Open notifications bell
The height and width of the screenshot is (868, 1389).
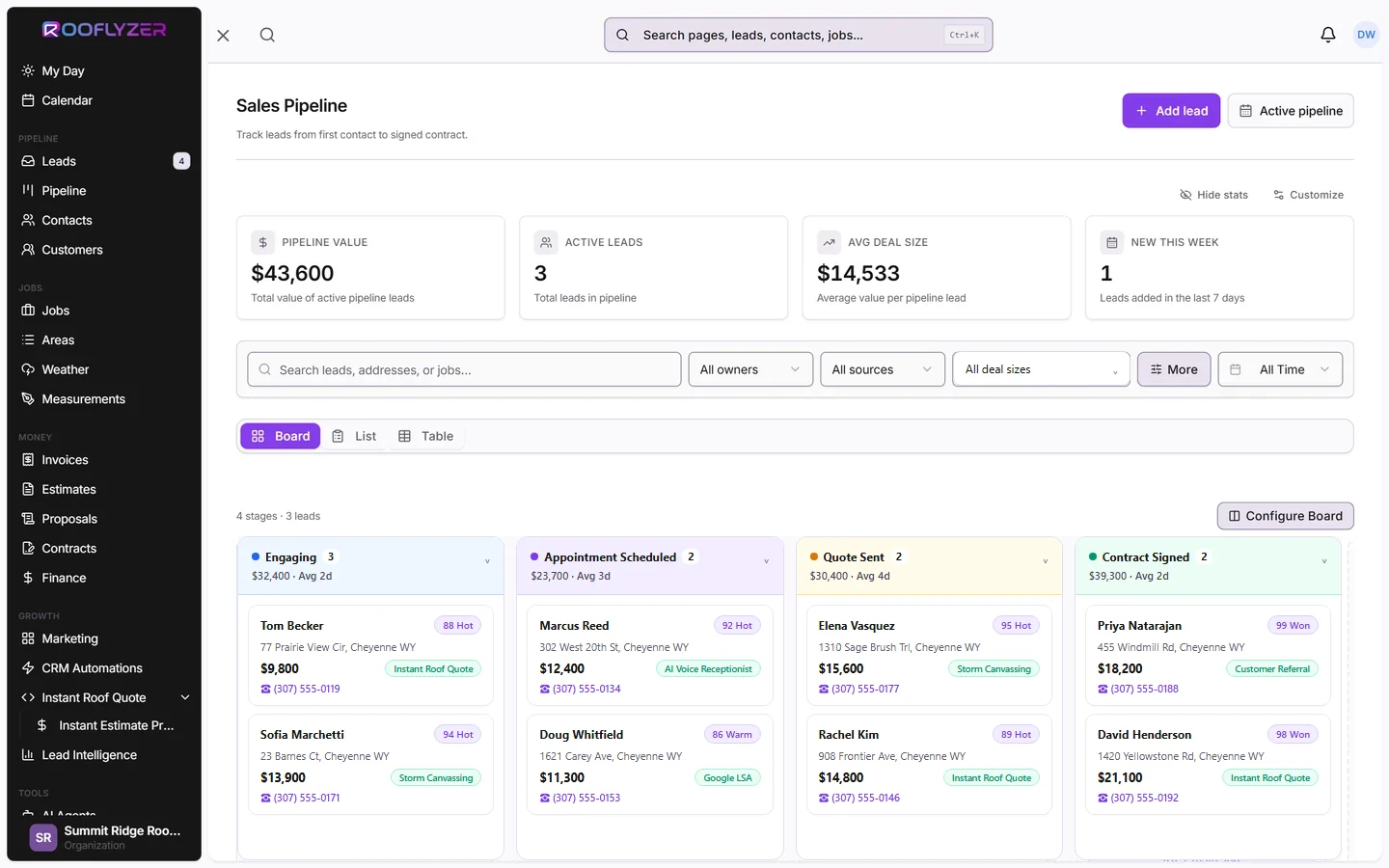pos(1328,35)
